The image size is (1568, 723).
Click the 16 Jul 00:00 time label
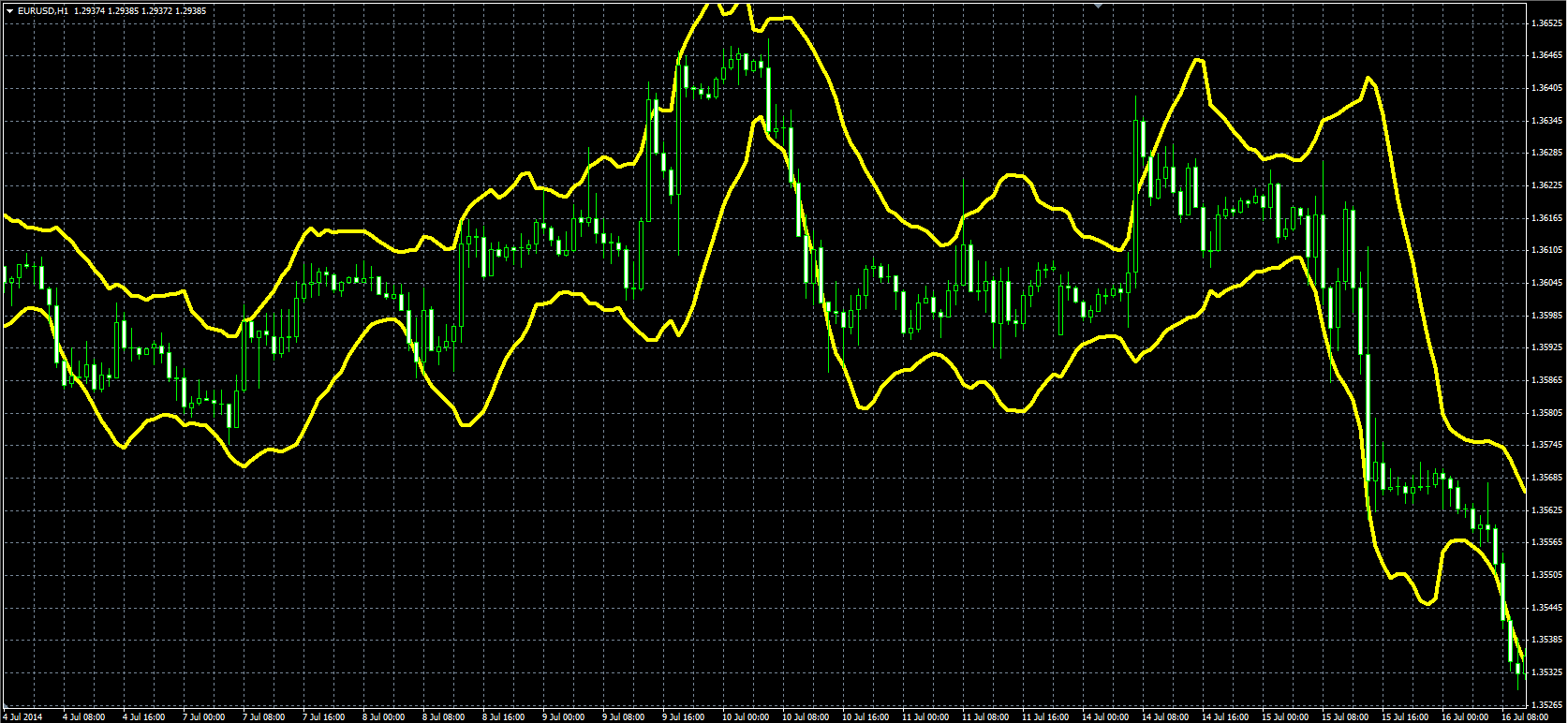(1466, 716)
